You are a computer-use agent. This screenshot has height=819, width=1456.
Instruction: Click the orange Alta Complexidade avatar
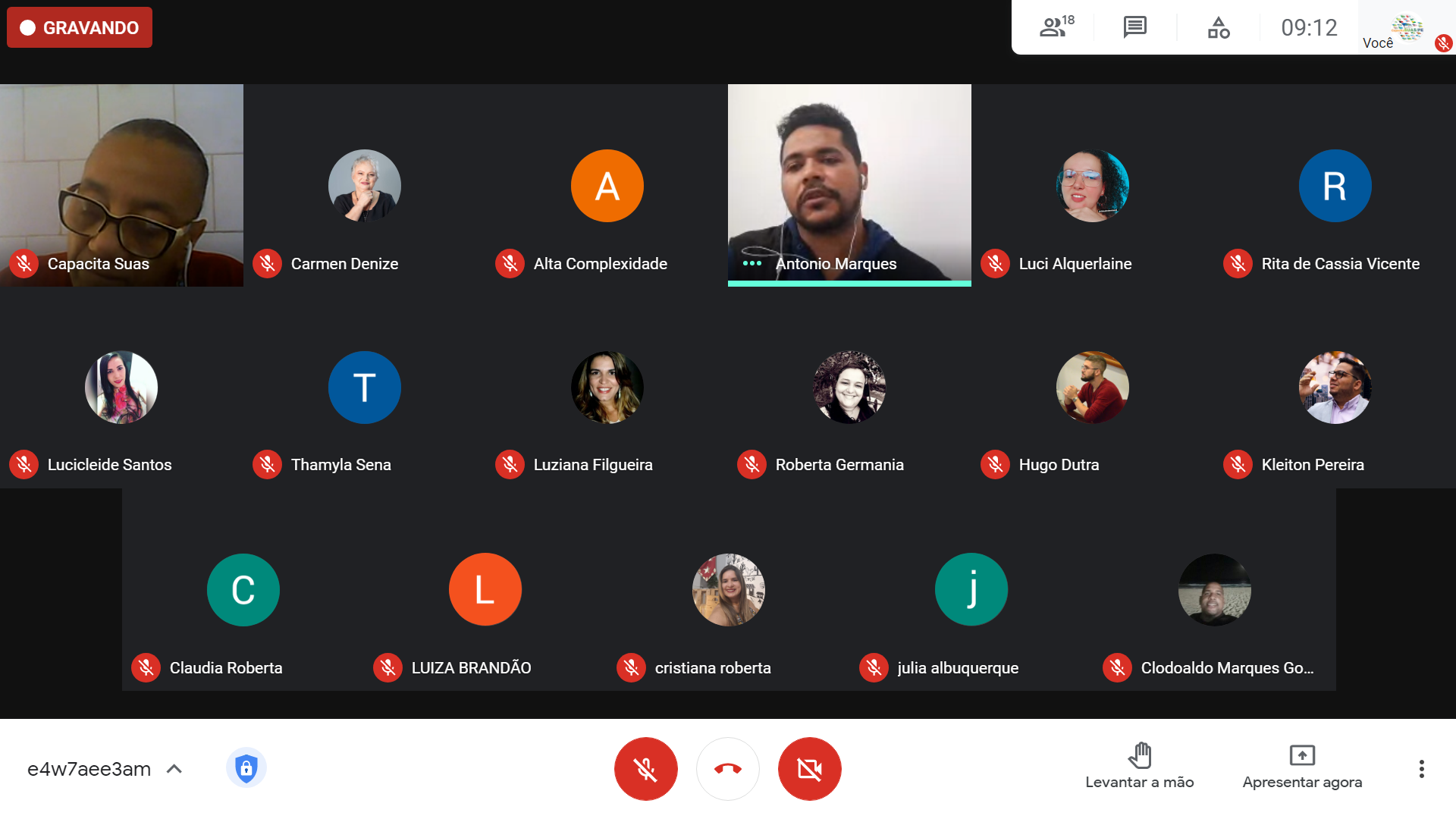(607, 186)
